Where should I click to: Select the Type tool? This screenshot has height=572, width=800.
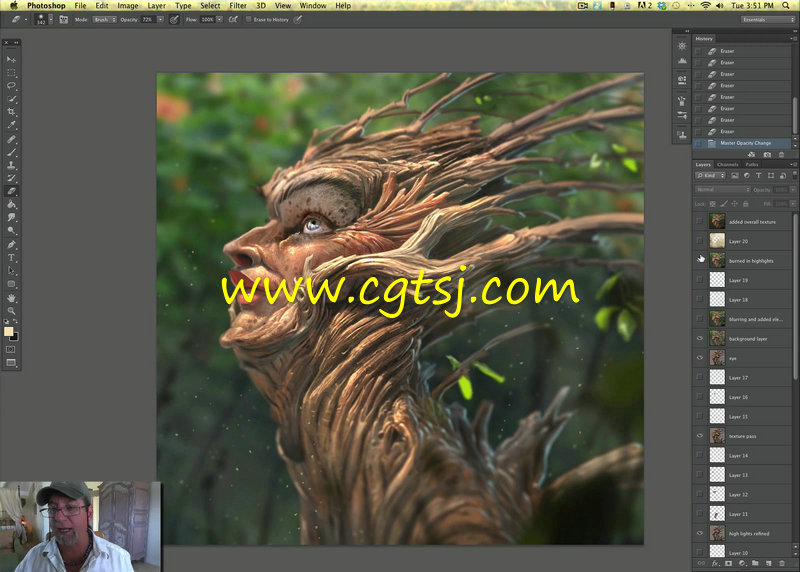[11, 258]
